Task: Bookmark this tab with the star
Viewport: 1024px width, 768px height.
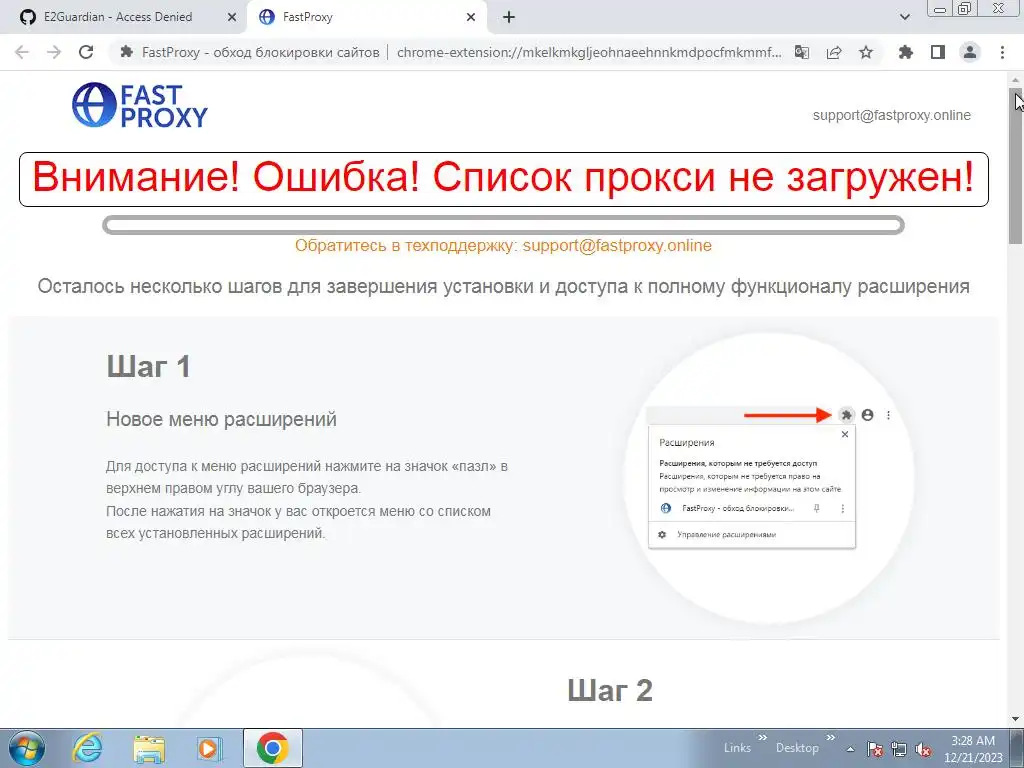Action: (x=866, y=52)
